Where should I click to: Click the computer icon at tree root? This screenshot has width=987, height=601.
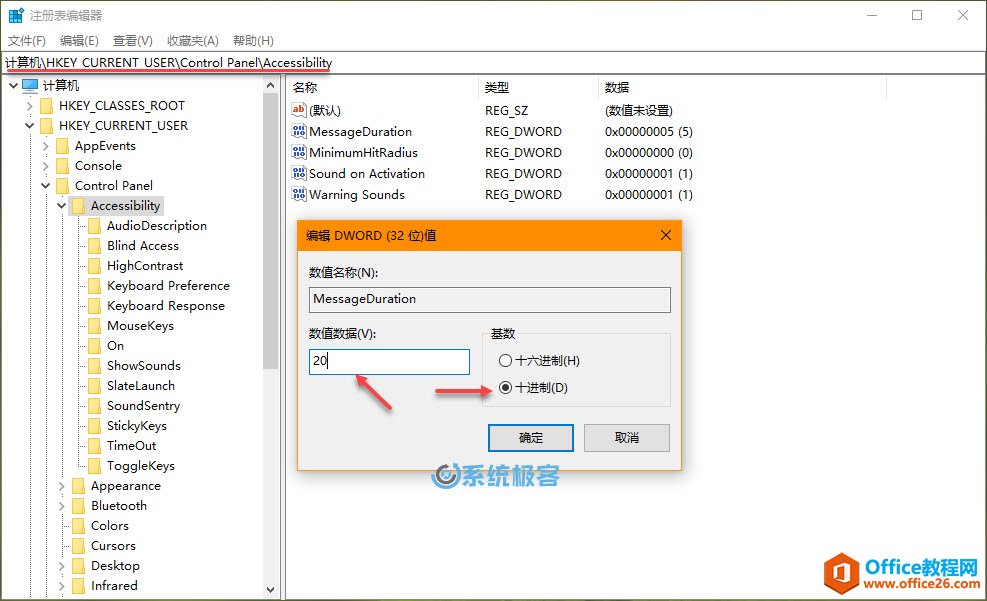pos(30,85)
